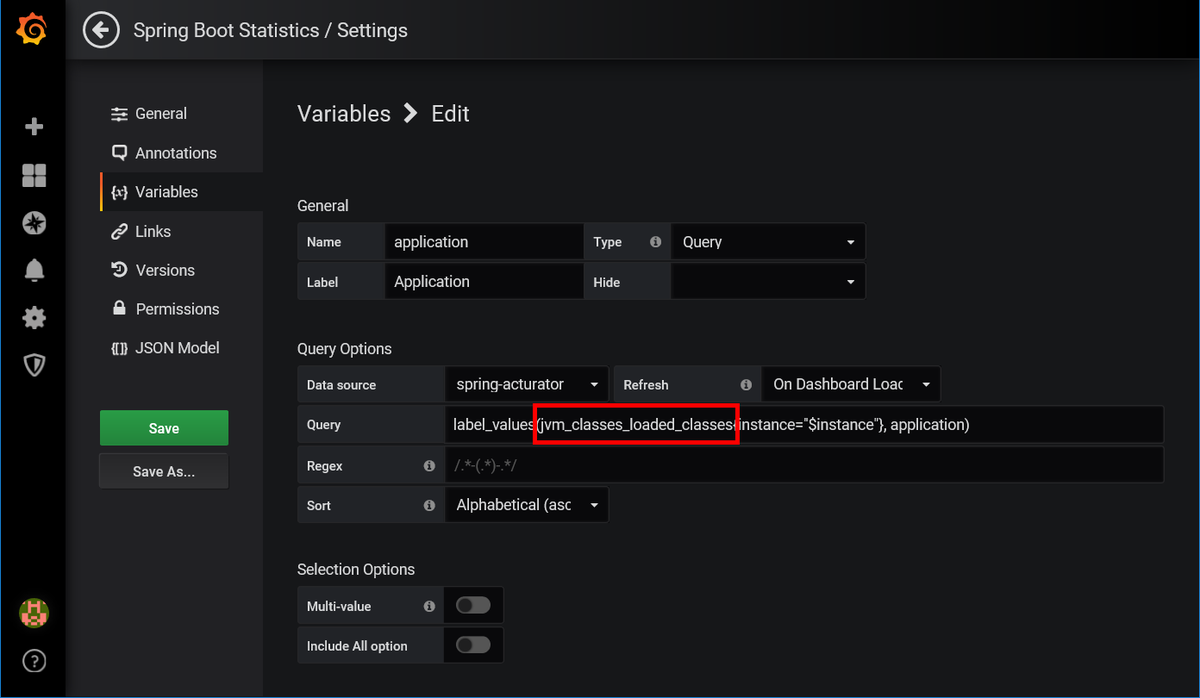Open the Dashboards grid icon
The image size is (1200, 698).
[34, 176]
